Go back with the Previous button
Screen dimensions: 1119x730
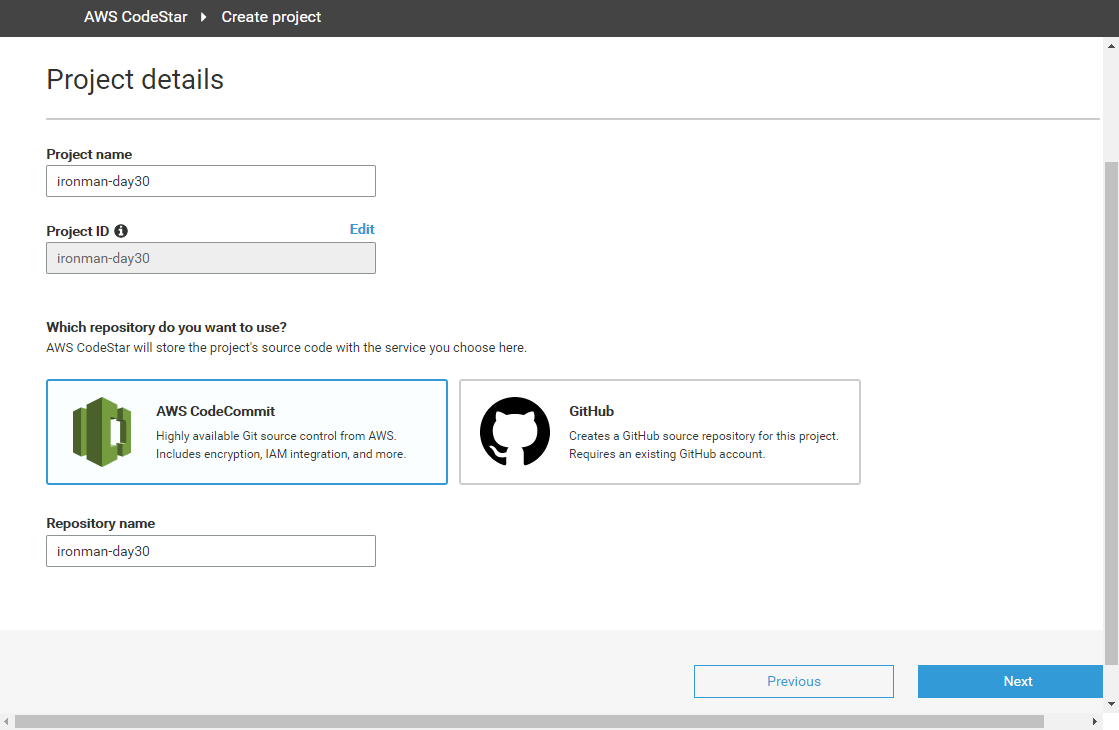794,681
